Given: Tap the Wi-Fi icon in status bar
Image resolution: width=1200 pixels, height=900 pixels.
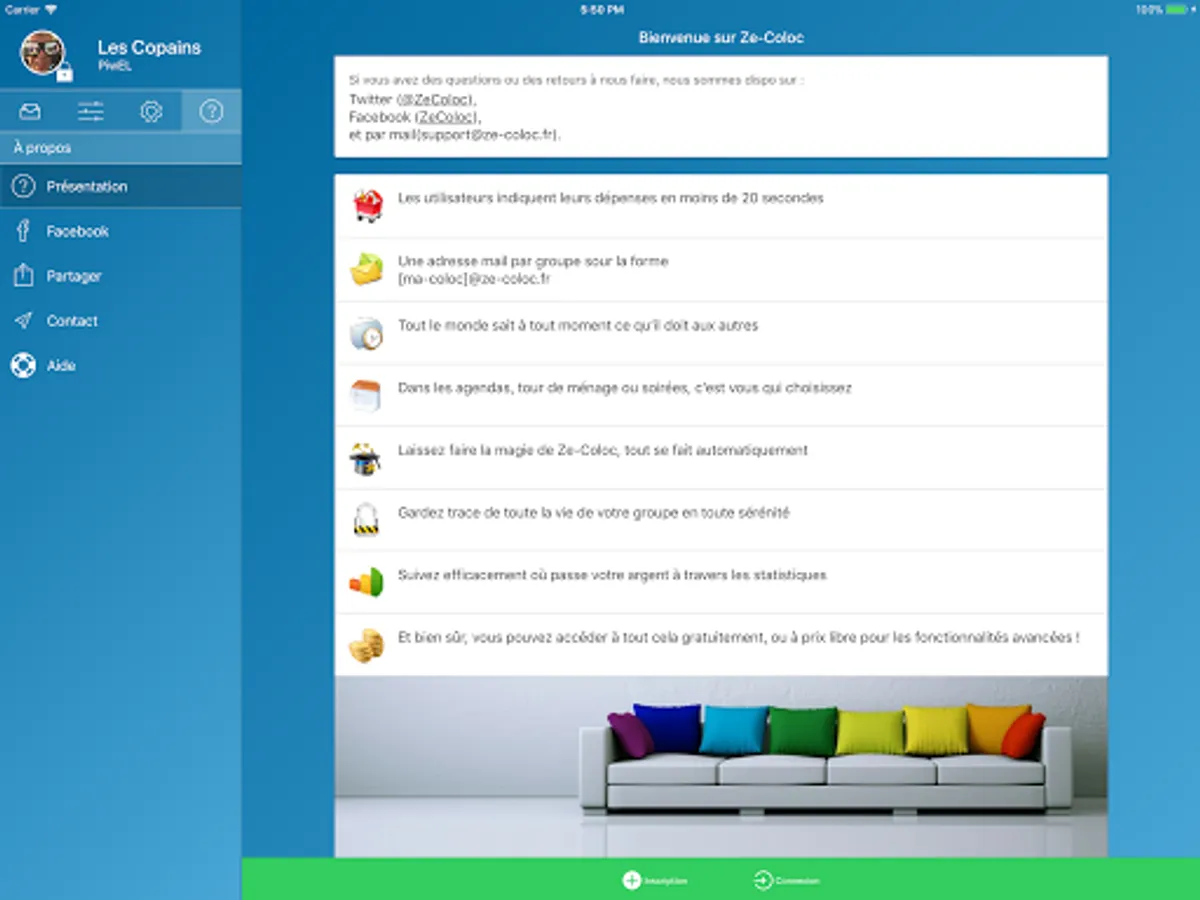Looking at the screenshot, I should tap(51, 9).
